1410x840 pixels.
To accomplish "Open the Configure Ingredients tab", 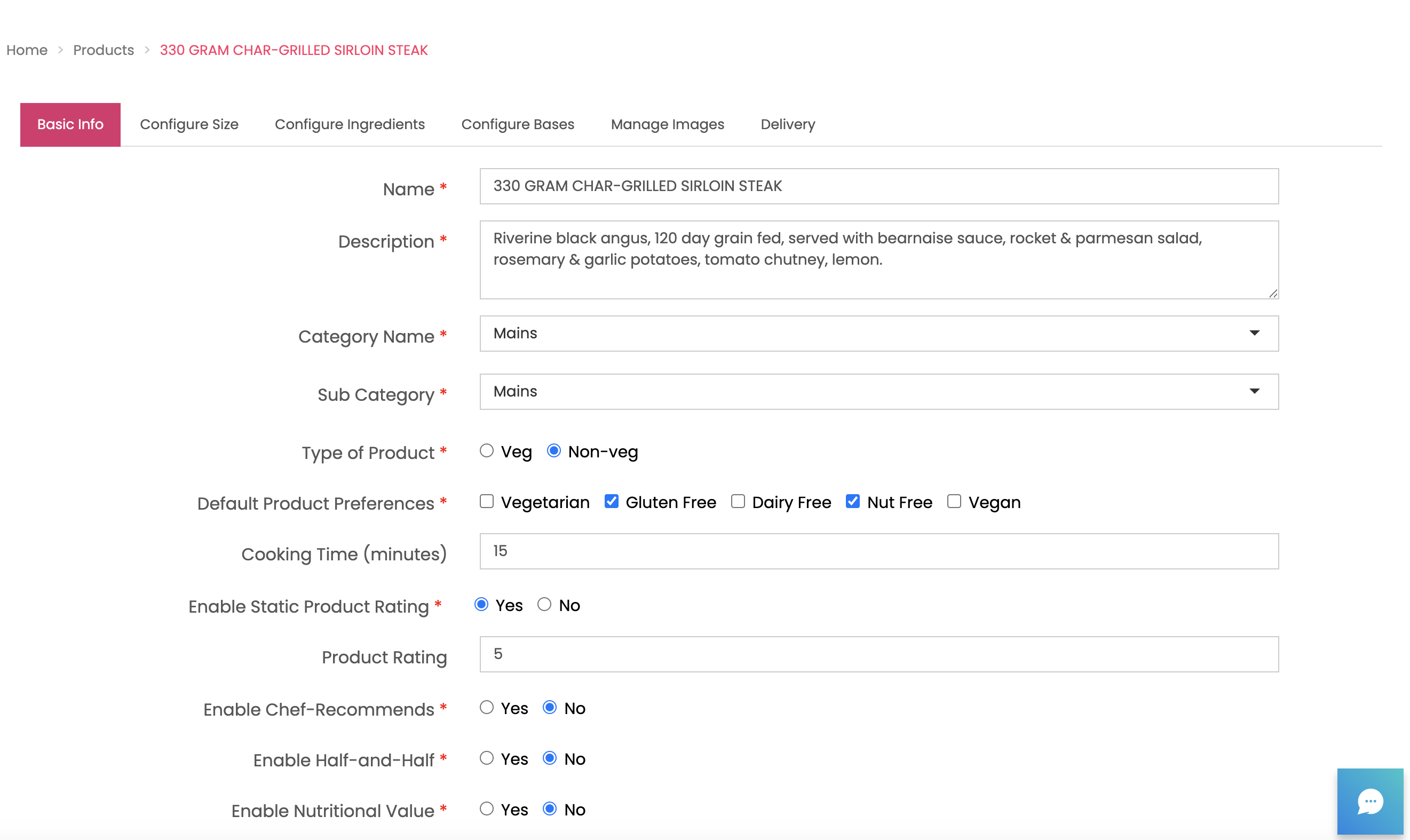I will (x=349, y=124).
